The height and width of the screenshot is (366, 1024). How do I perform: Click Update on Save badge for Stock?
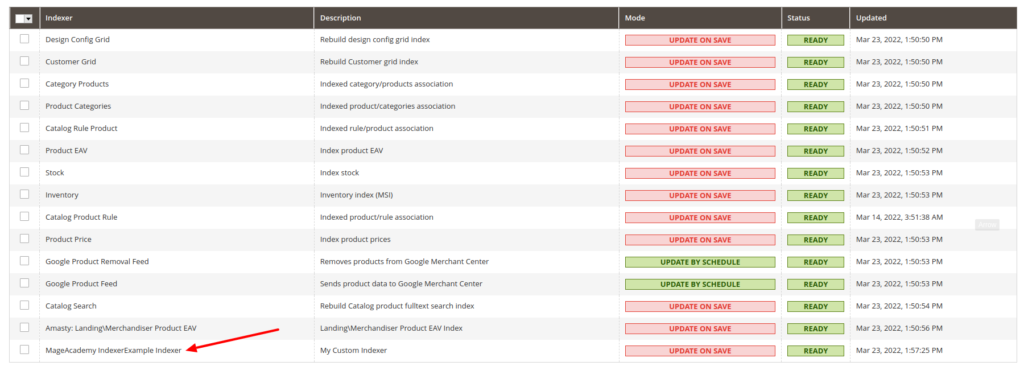(x=700, y=173)
